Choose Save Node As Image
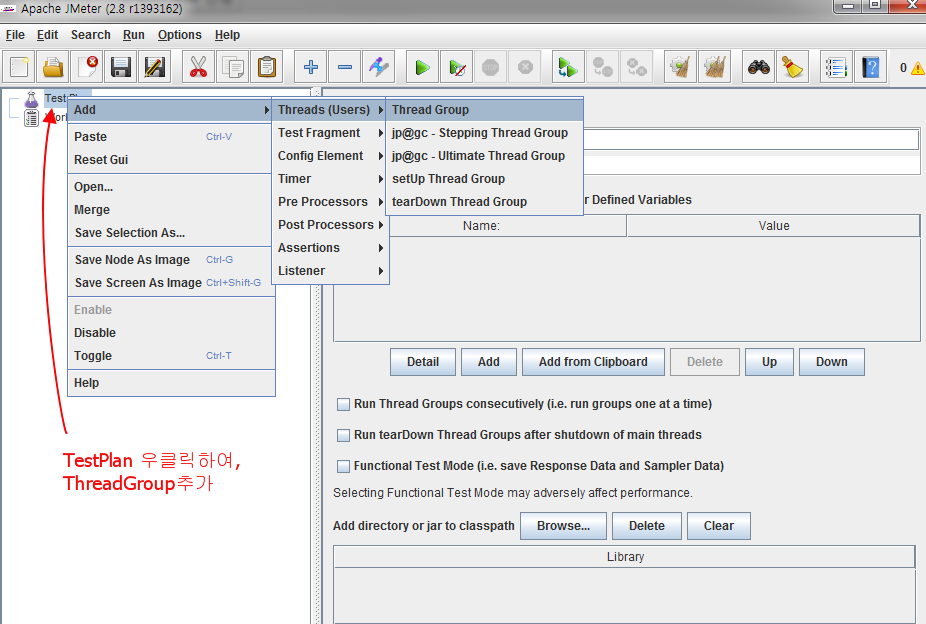 pyautogui.click(x=171, y=260)
